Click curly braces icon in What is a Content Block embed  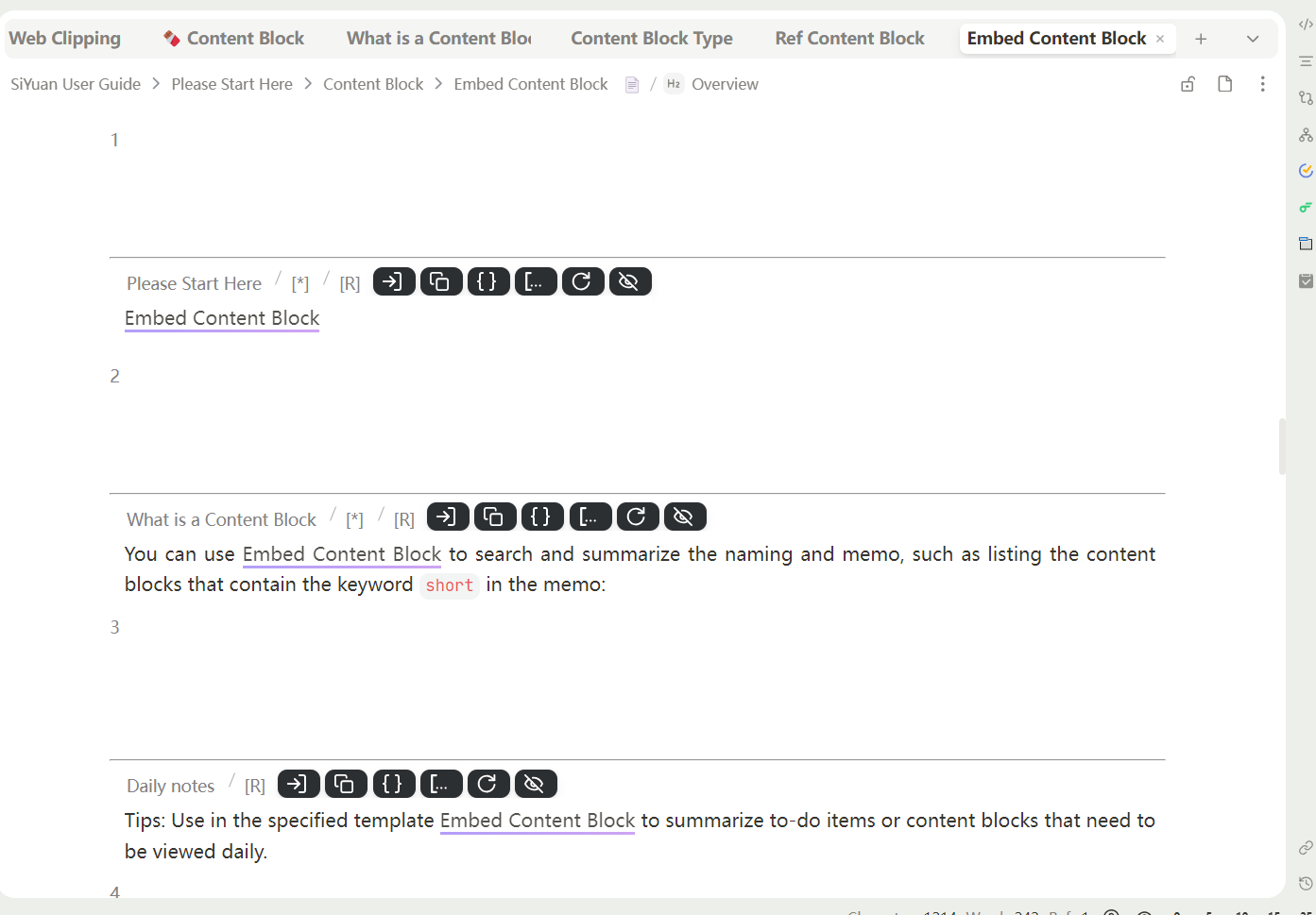541,517
